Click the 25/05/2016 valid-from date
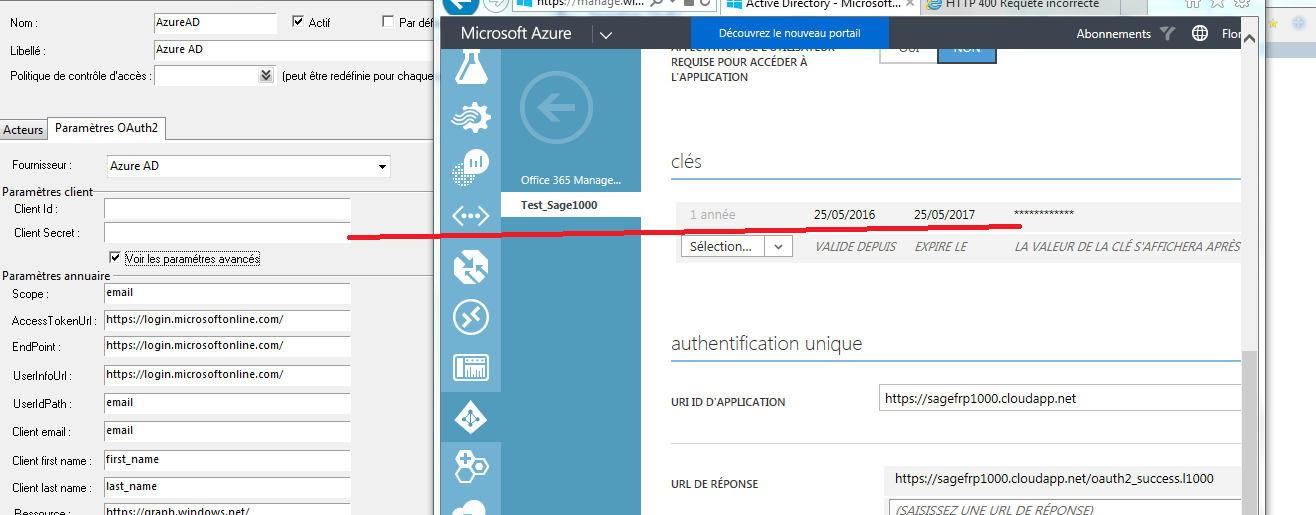Image resolution: width=1316 pixels, height=515 pixels. tap(844, 214)
